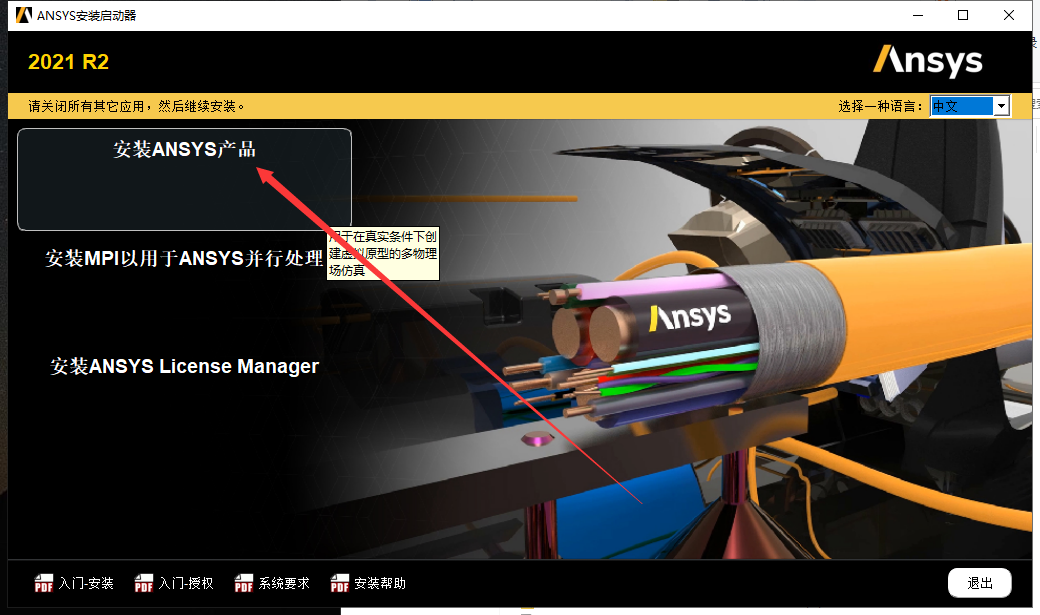Click the red PDF symbol beside 安装帮助
This screenshot has width=1040, height=615.
tap(340, 583)
